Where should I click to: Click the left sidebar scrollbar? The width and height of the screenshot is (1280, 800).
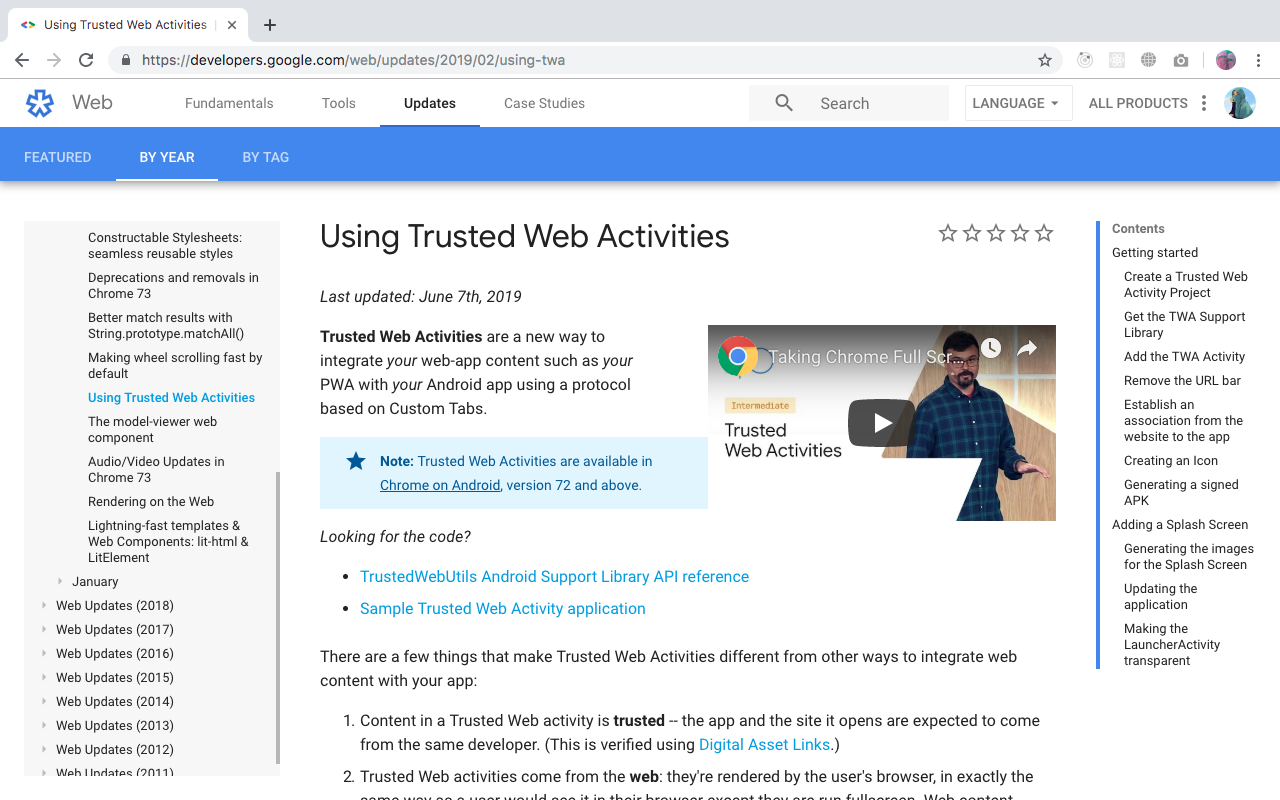(x=278, y=618)
